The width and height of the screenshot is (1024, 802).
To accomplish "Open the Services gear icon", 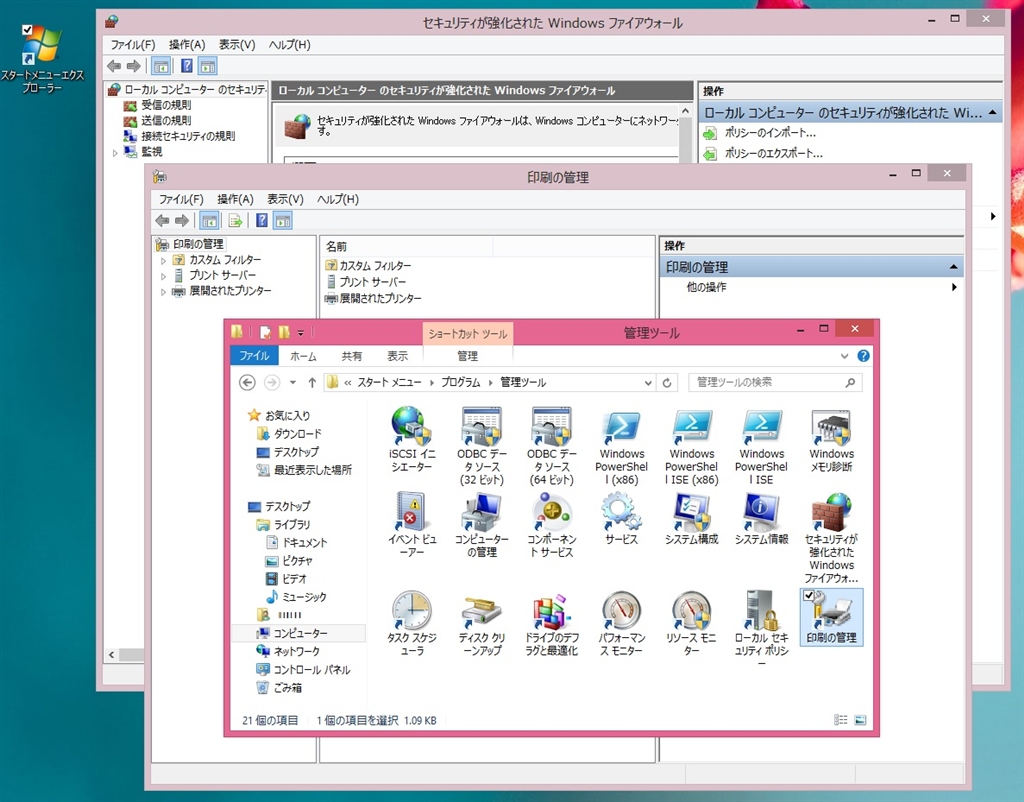I will coord(621,512).
